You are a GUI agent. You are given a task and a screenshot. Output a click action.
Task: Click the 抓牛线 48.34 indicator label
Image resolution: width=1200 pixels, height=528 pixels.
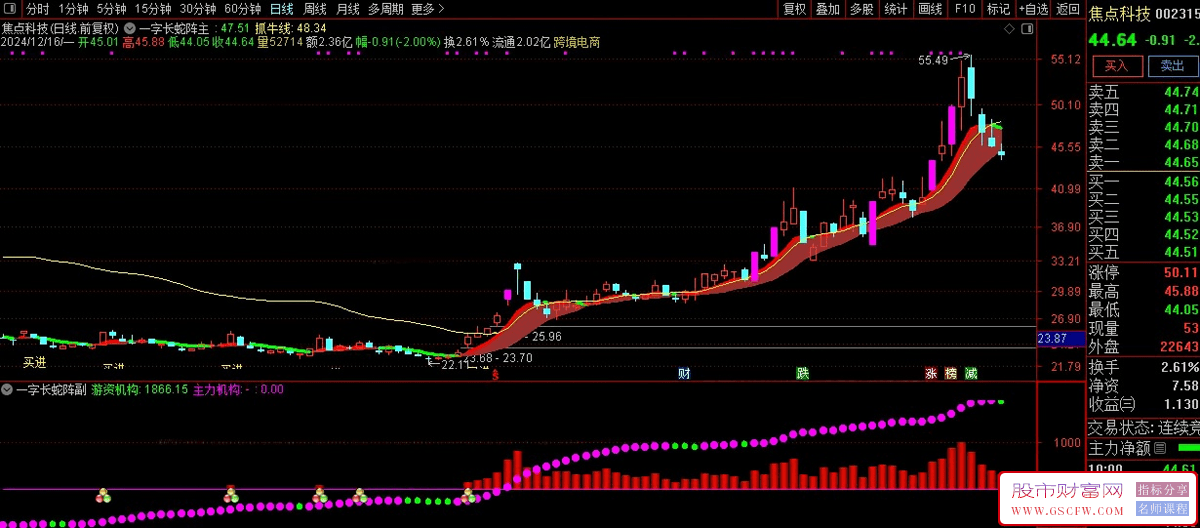(x=291, y=29)
